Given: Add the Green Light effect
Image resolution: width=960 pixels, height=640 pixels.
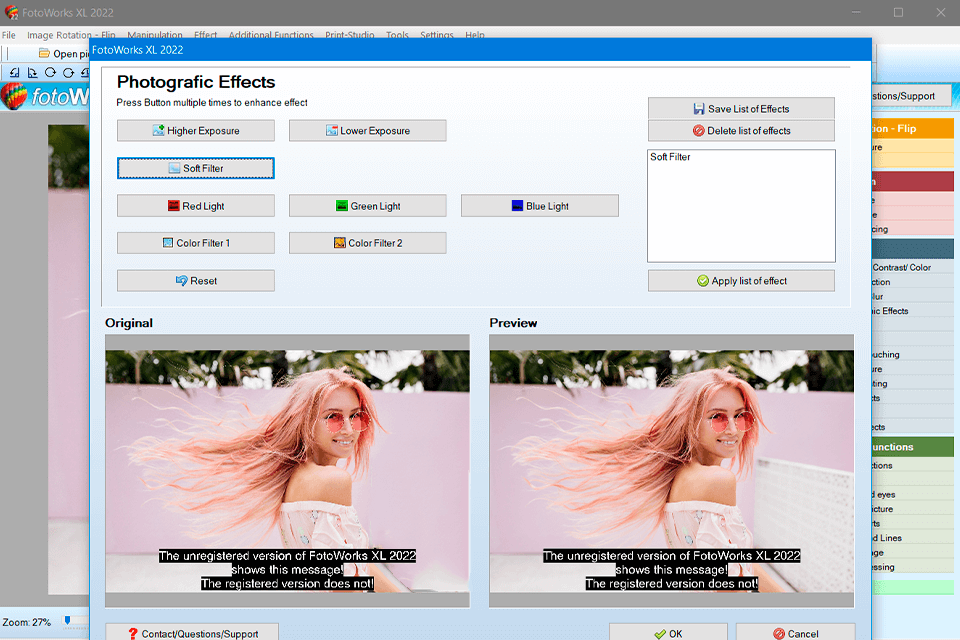Looking at the screenshot, I should coord(367,206).
